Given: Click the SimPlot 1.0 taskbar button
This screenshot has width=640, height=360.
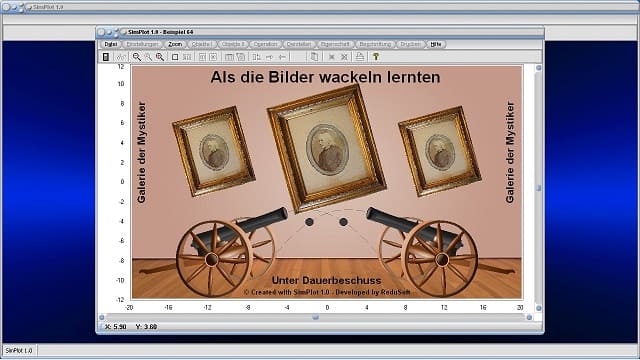Looking at the screenshot, I should pyautogui.click(x=19, y=351).
